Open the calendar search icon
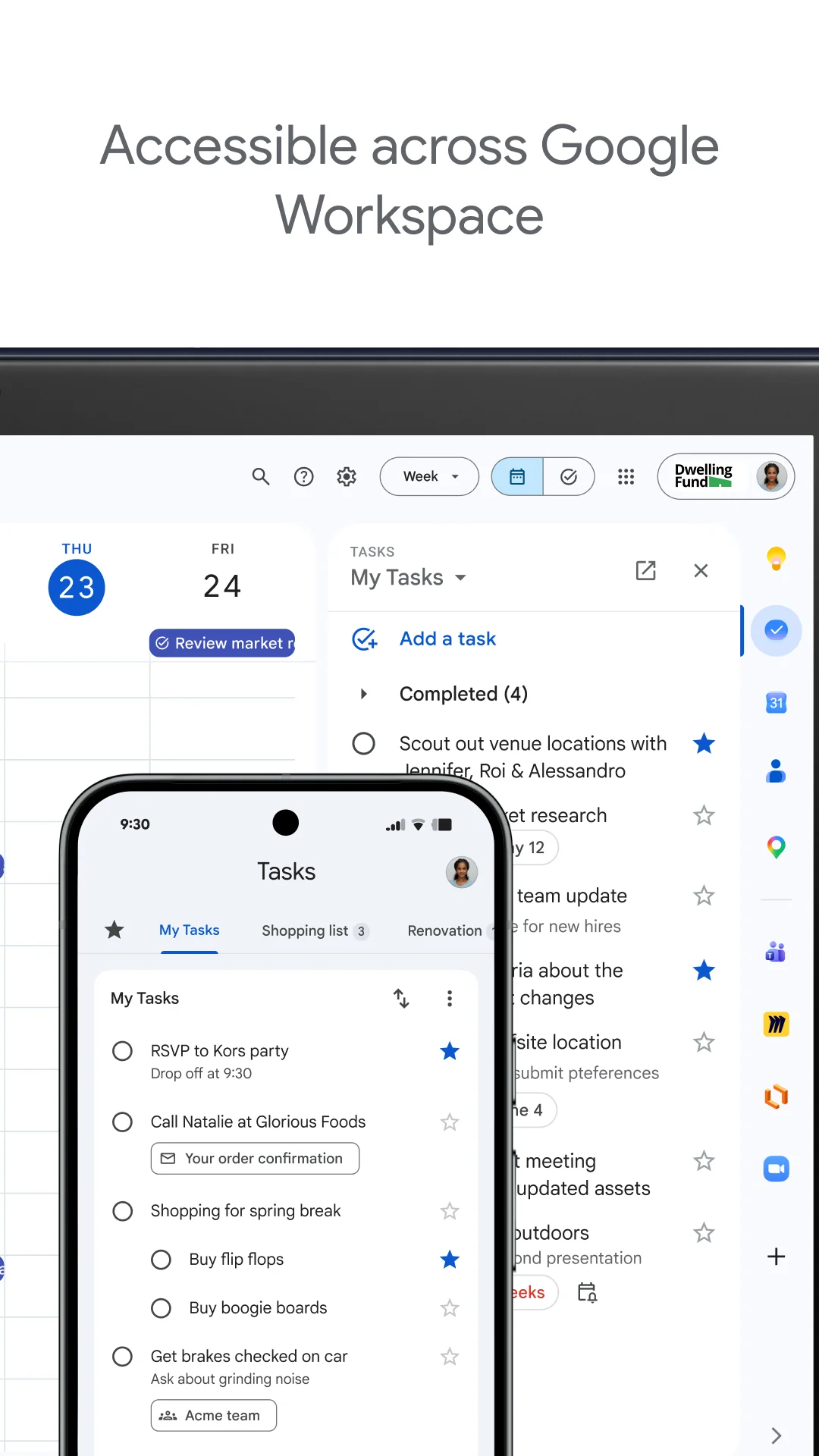This screenshot has width=819, height=1456. coord(260,476)
